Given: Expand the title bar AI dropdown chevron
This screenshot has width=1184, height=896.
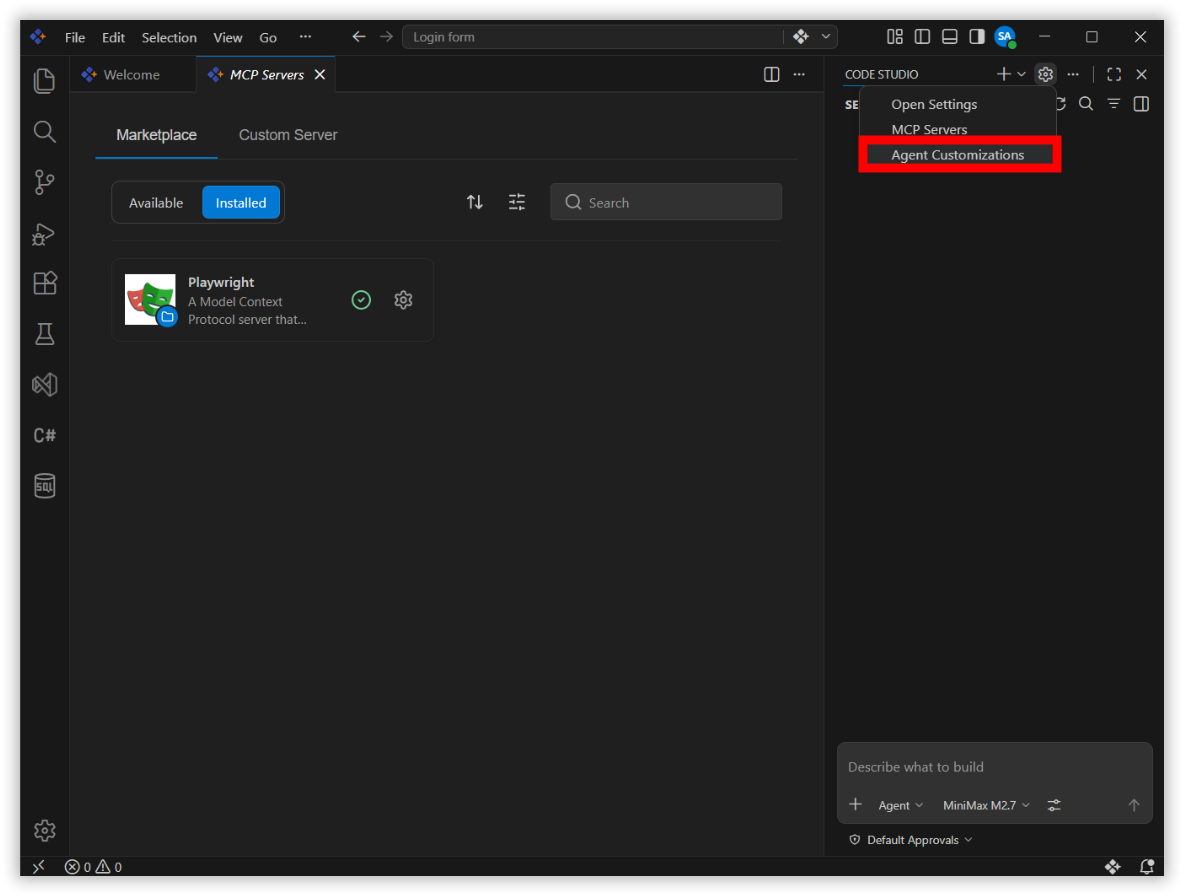Looking at the screenshot, I should coord(825,36).
